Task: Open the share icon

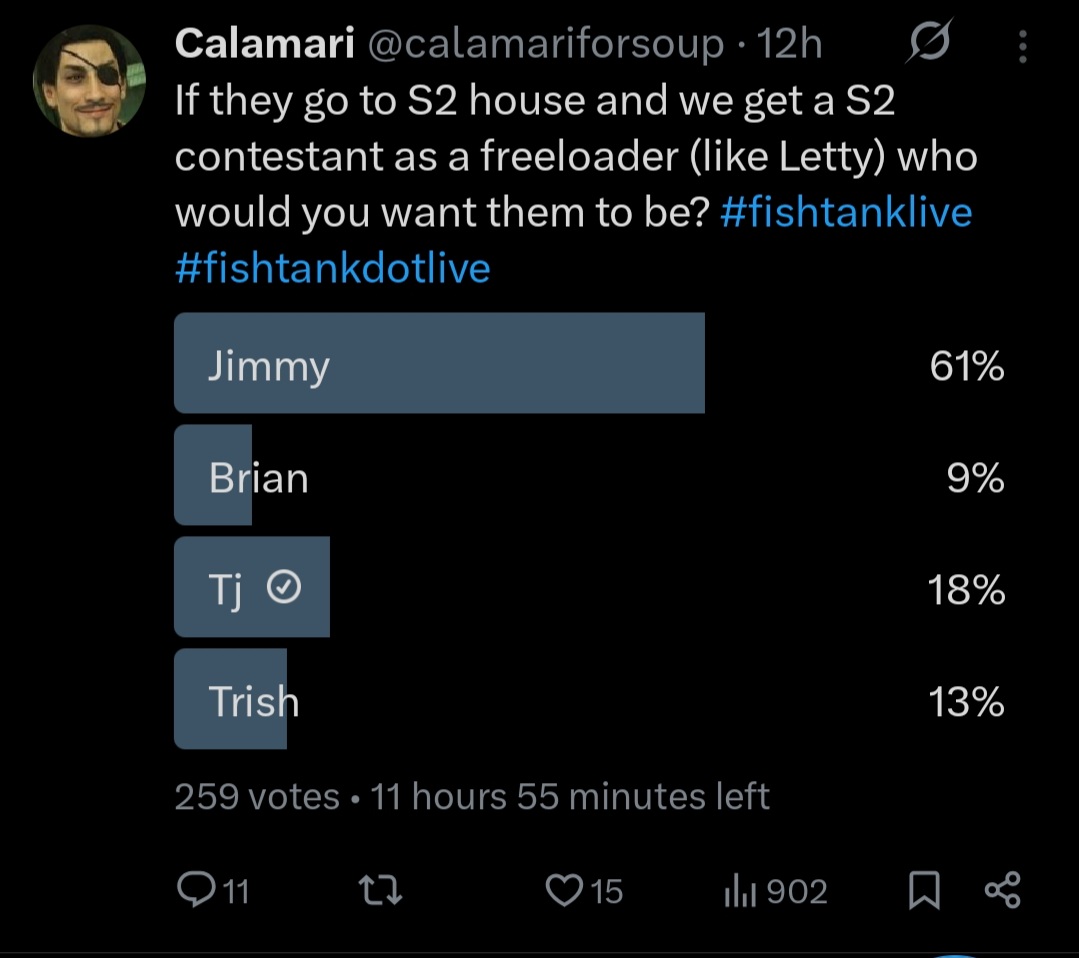Action: point(1003,890)
